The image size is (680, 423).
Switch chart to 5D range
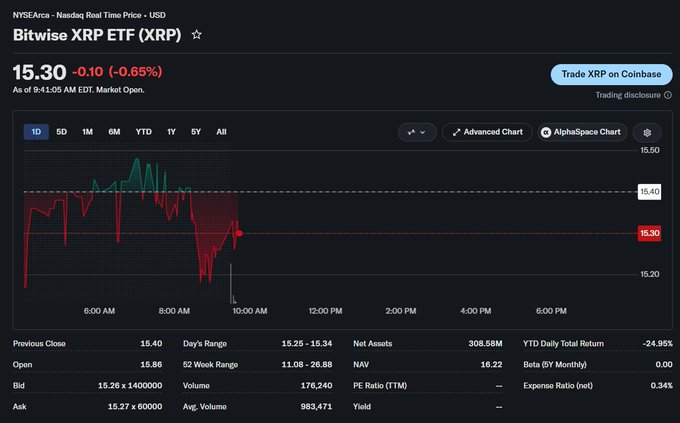[62, 132]
